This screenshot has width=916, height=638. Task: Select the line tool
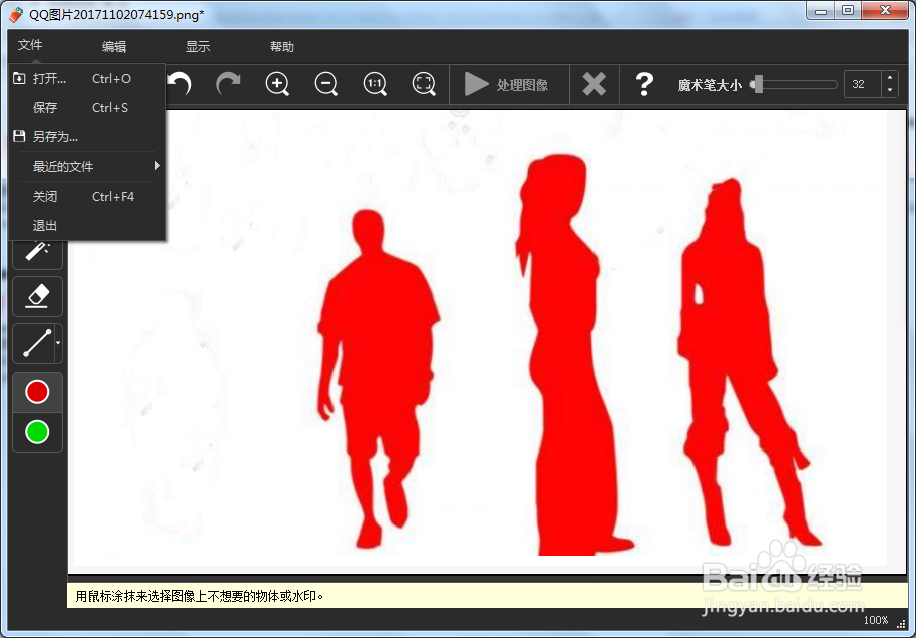34,343
